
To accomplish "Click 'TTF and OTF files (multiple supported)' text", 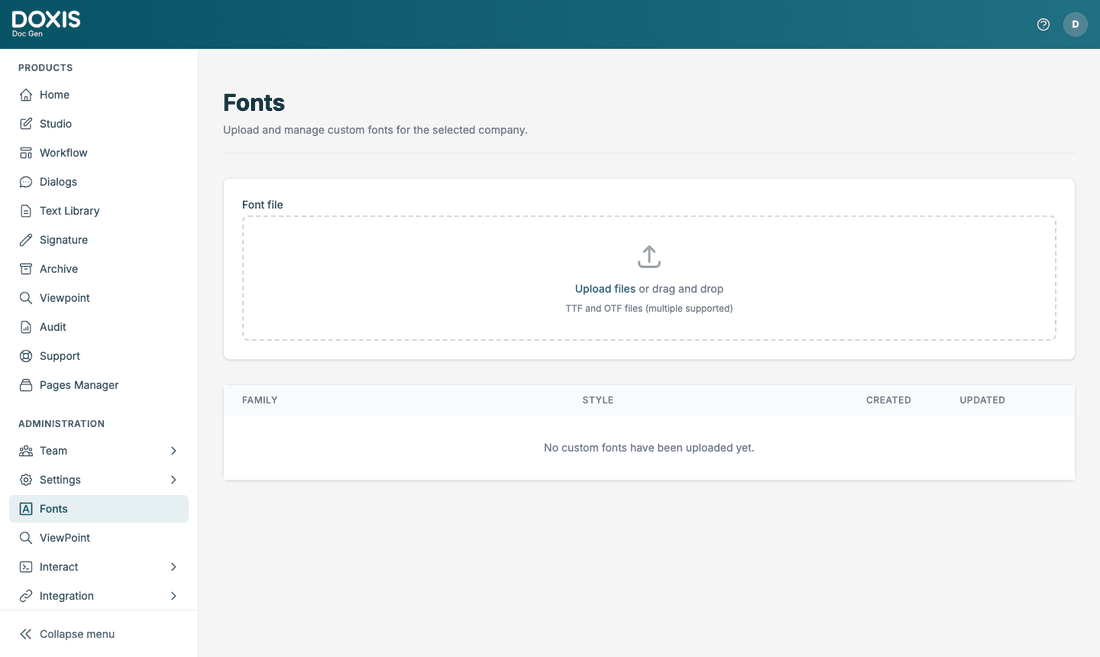I will click(x=649, y=309).
